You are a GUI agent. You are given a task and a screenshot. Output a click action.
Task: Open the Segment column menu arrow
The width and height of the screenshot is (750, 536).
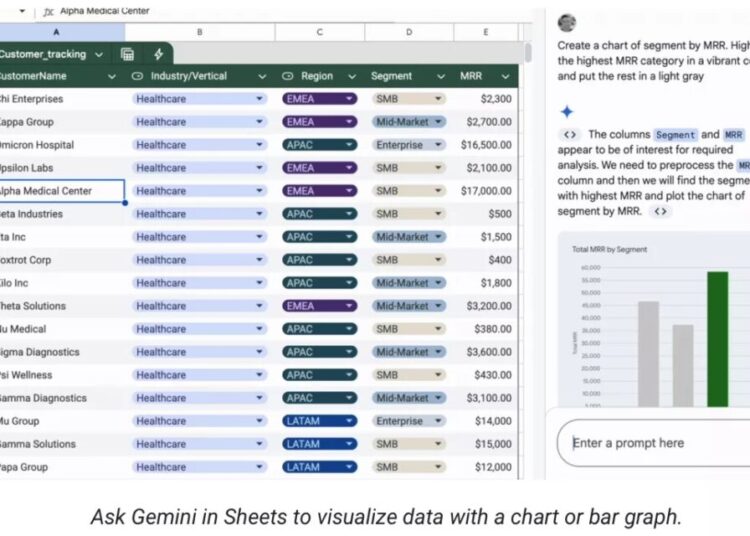pos(441,77)
